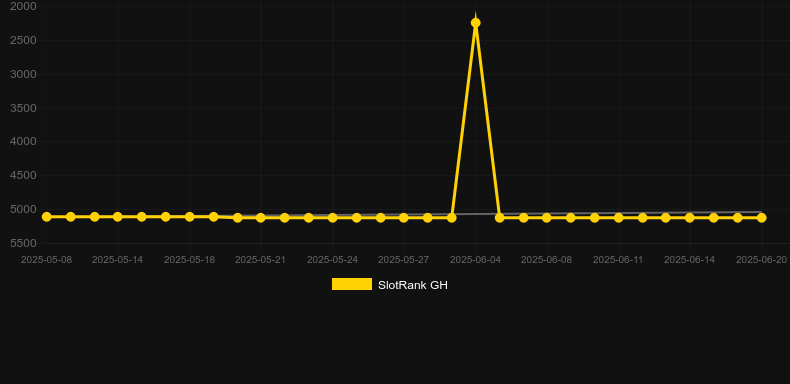Screen dimensions: 790x384
Task: Click the 2025-06-04 x-axis date label
Action: tap(475, 260)
